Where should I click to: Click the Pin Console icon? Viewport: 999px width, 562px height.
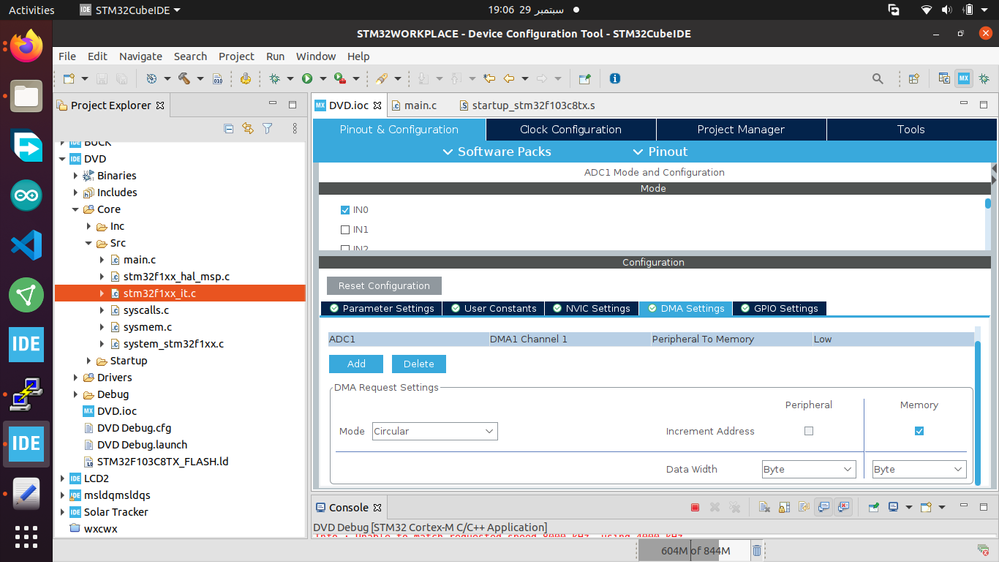click(x=874, y=507)
